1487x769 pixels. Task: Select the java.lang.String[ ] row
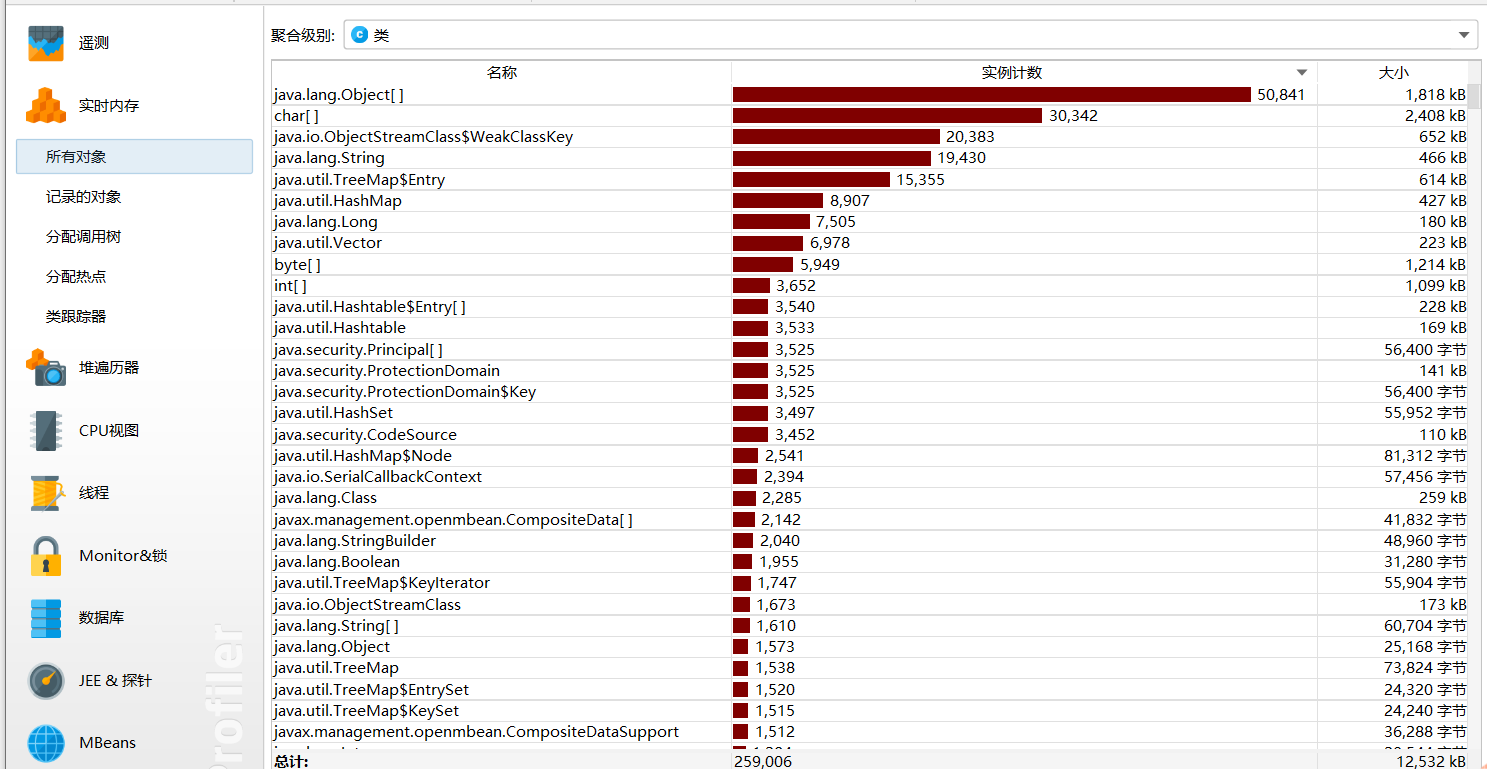870,626
